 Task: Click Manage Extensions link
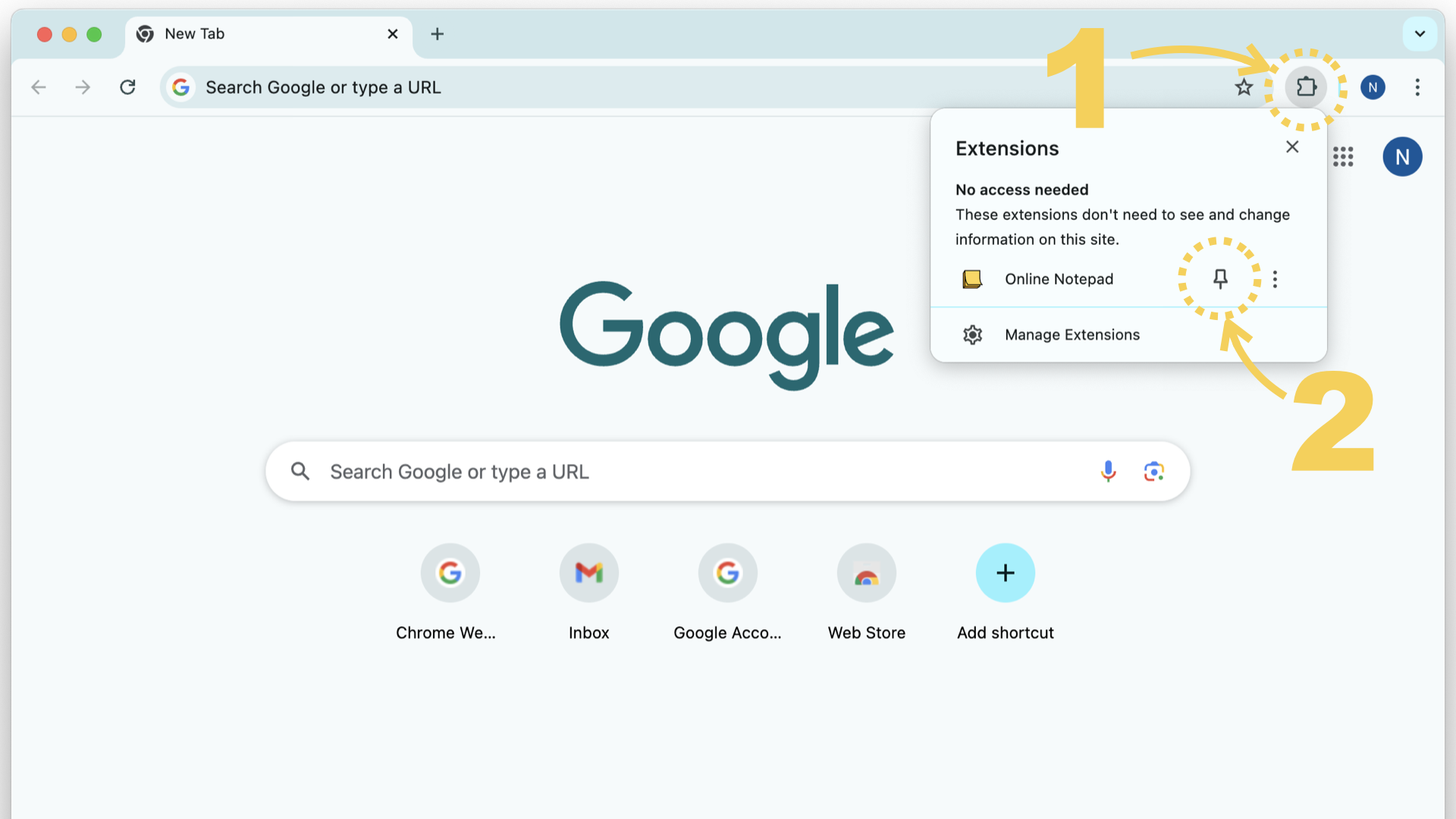pyautogui.click(x=1072, y=334)
